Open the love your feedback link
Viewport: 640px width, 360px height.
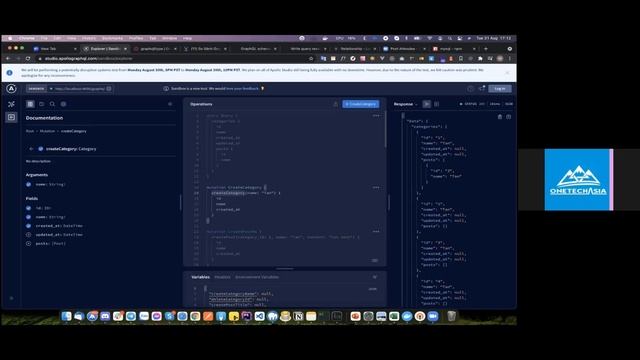pos(242,89)
